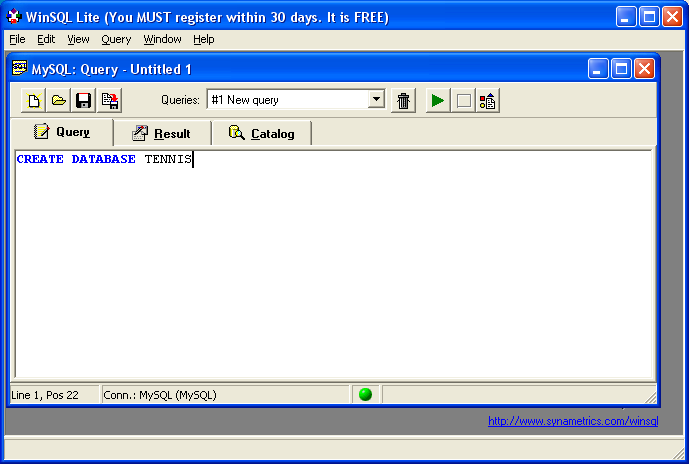Click the Conn.: MySQL (MySQL) status text
Viewport: 689px width, 464px height.
click(x=160, y=395)
